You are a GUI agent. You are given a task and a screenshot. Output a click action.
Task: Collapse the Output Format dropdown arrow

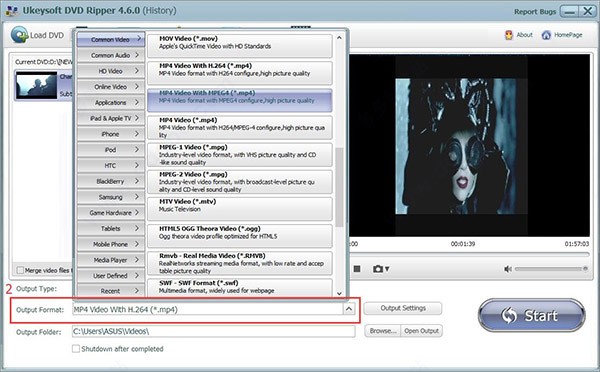[x=349, y=309]
